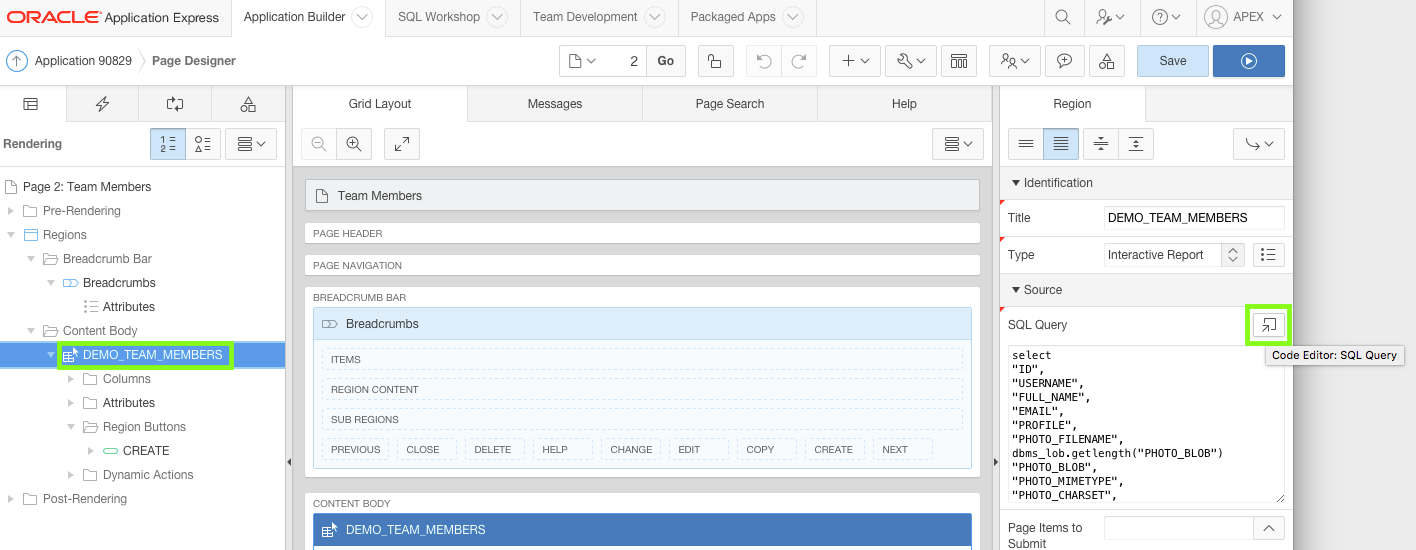
Task: Click the Expand/Restore layout arrows icon
Action: [x=401, y=144]
